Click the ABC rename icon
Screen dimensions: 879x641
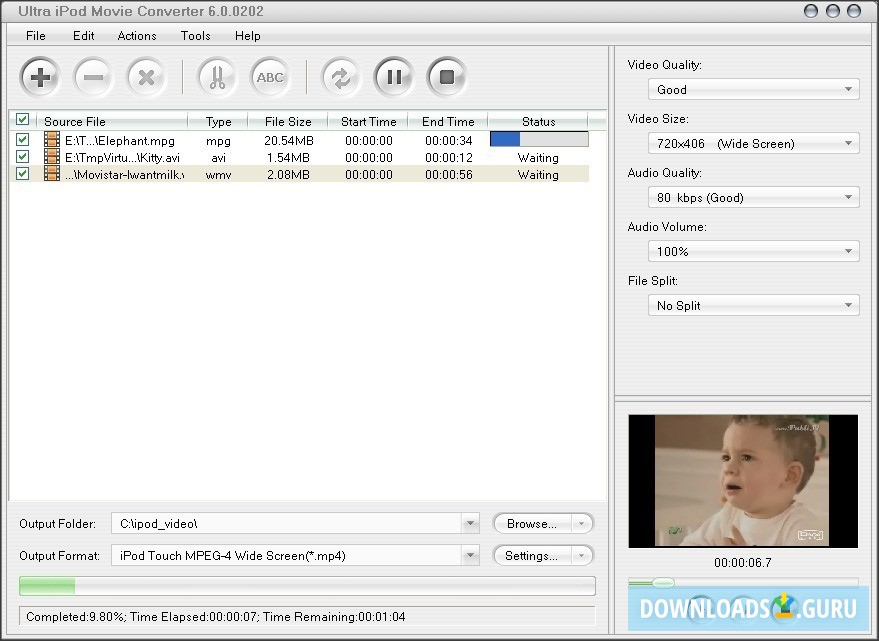click(x=270, y=77)
